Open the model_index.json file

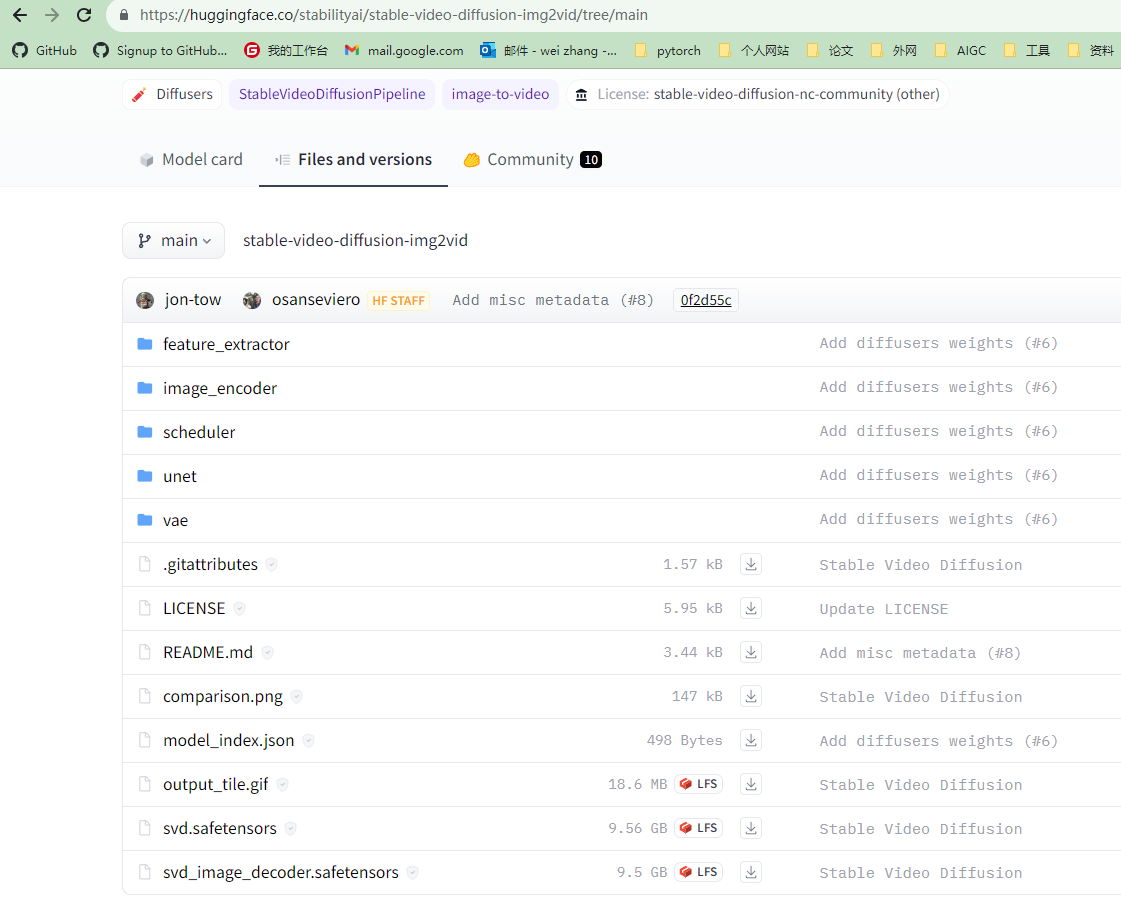[229, 740]
